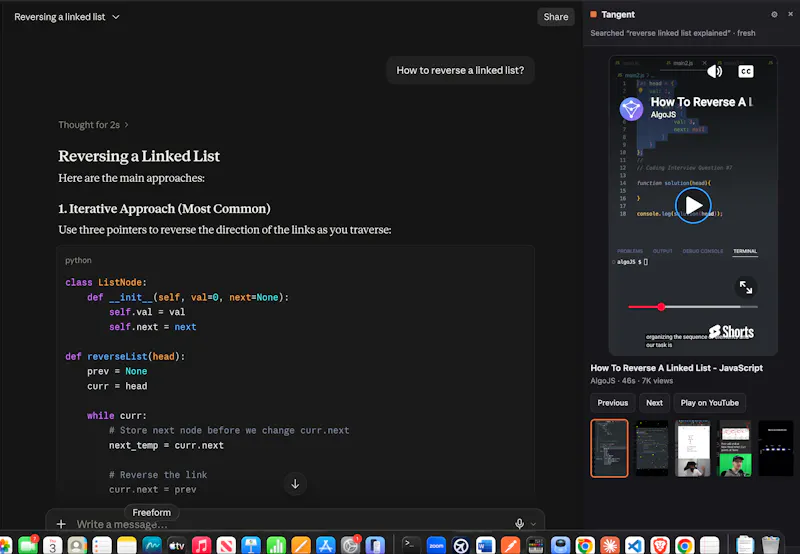
Task: Open Pages from the dock
Action: pos(301,545)
